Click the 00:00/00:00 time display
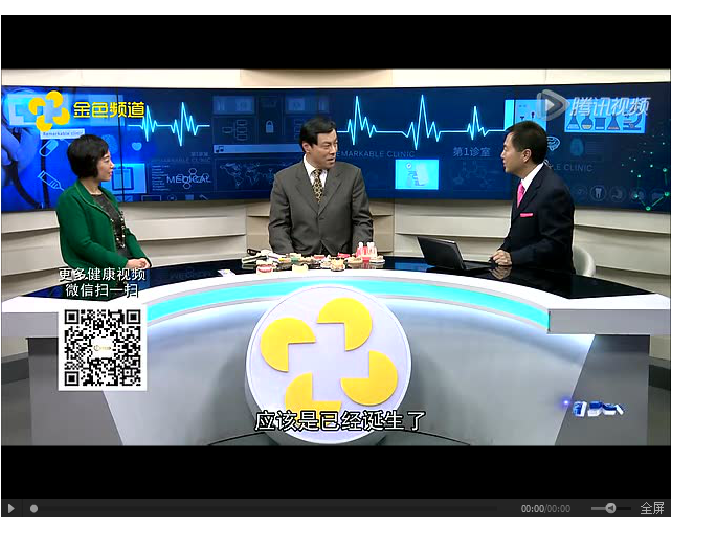722x533 pixels. click(x=545, y=509)
